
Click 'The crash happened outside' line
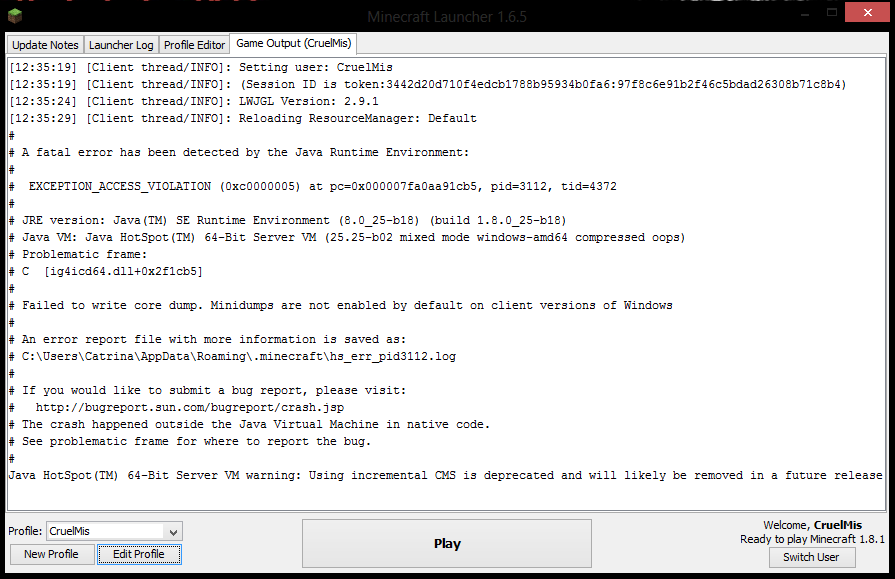(x=249, y=425)
